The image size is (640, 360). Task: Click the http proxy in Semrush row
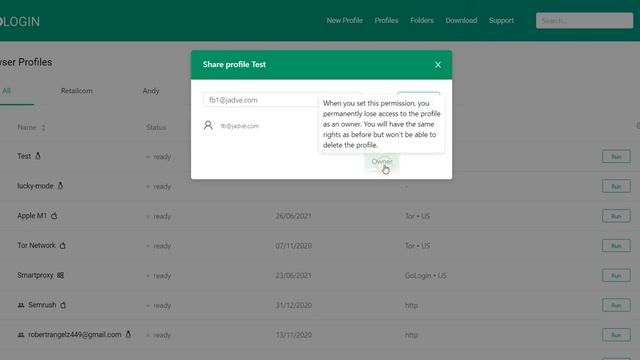[x=411, y=305]
